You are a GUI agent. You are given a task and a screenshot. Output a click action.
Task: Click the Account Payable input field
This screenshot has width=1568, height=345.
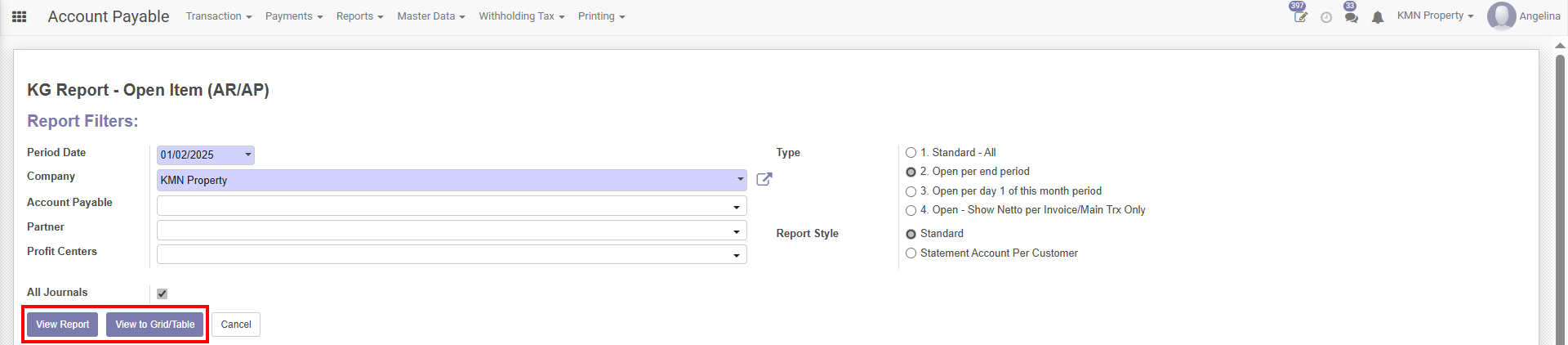(x=445, y=206)
